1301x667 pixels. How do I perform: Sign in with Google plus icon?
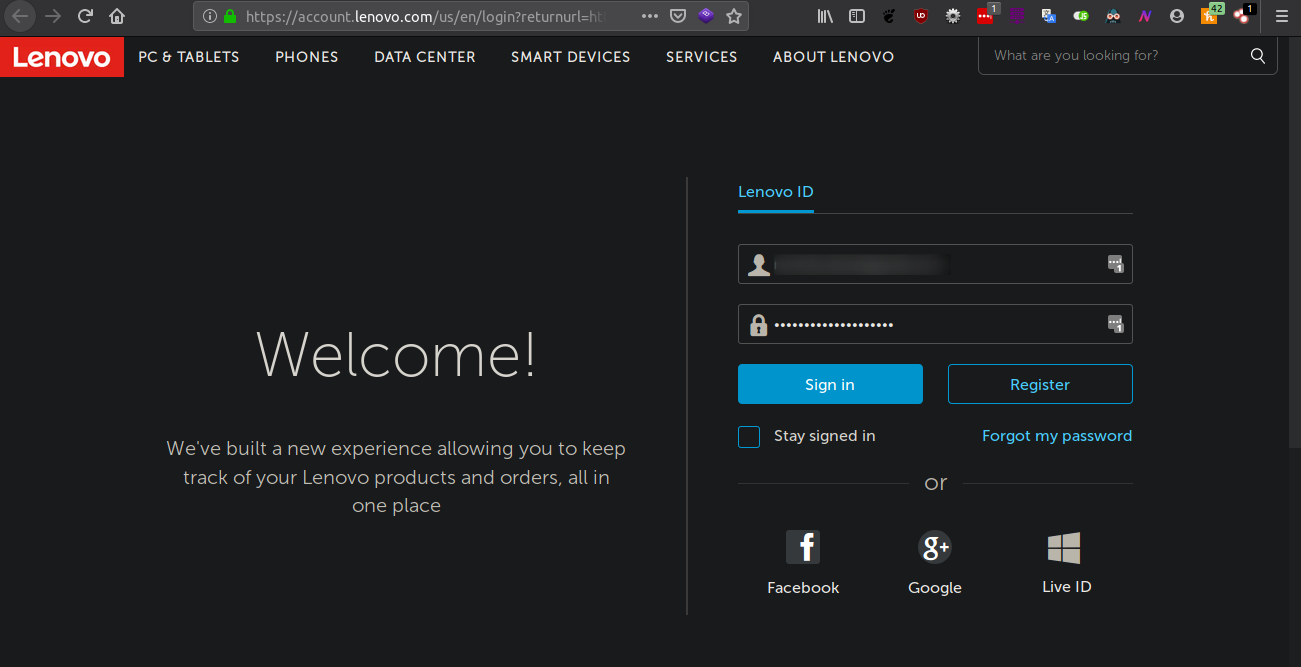click(x=935, y=547)
